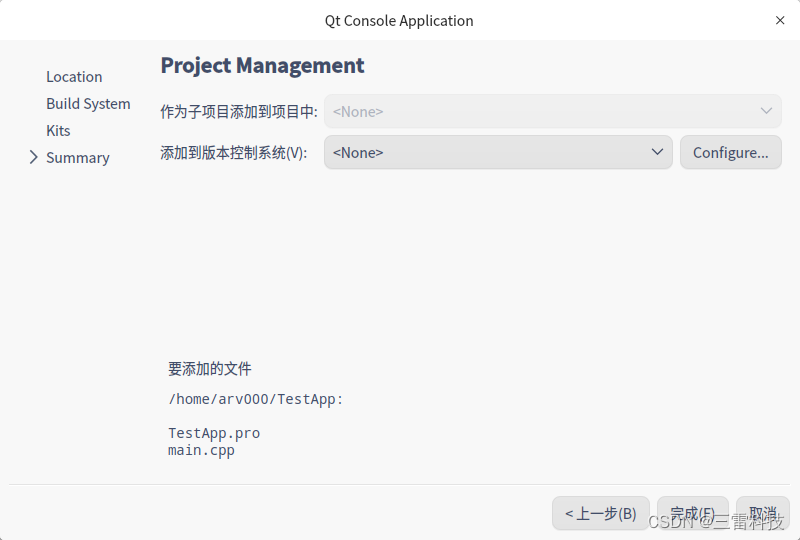
Task: Click the 要添加的文件 label
Action: 210,369
